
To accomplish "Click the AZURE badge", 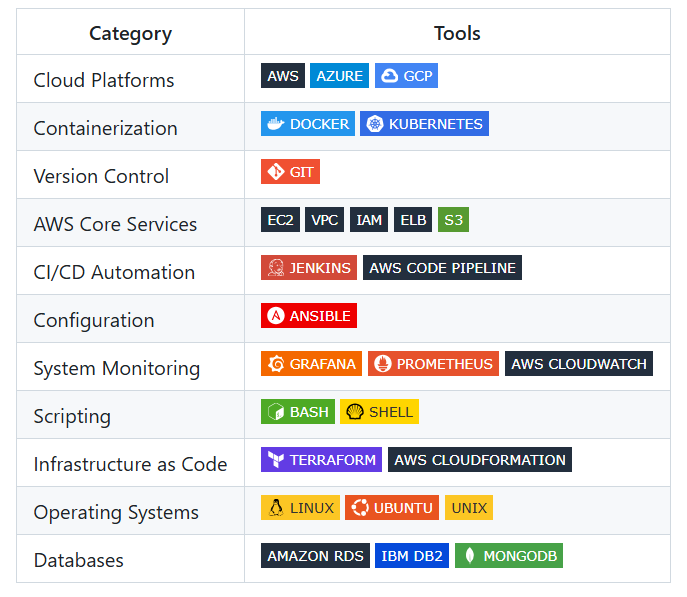I will pyautogui.click(x=339, y=76).
